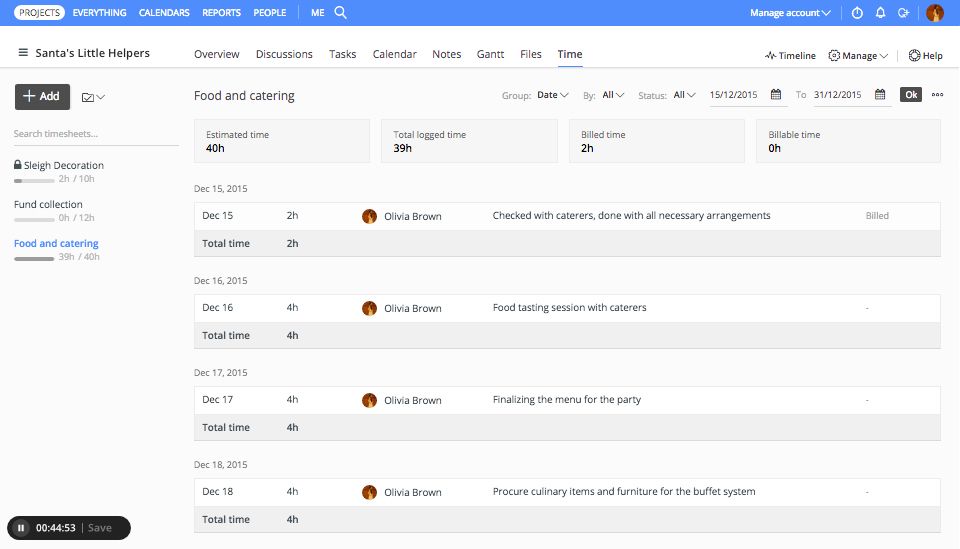Click the Search timesheets input field
This screenshot has width=960, height=549.
(95, 134)
